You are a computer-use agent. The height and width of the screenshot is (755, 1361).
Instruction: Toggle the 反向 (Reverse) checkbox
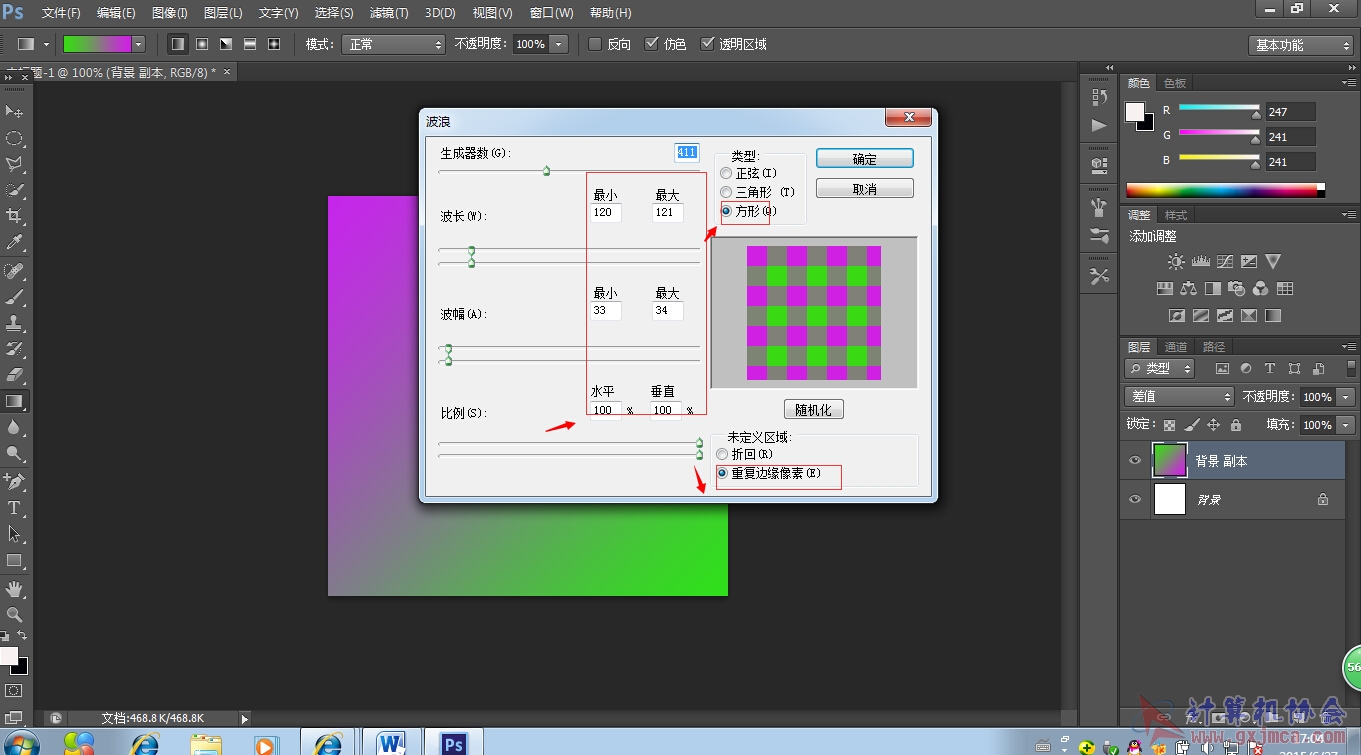point(595,44)
